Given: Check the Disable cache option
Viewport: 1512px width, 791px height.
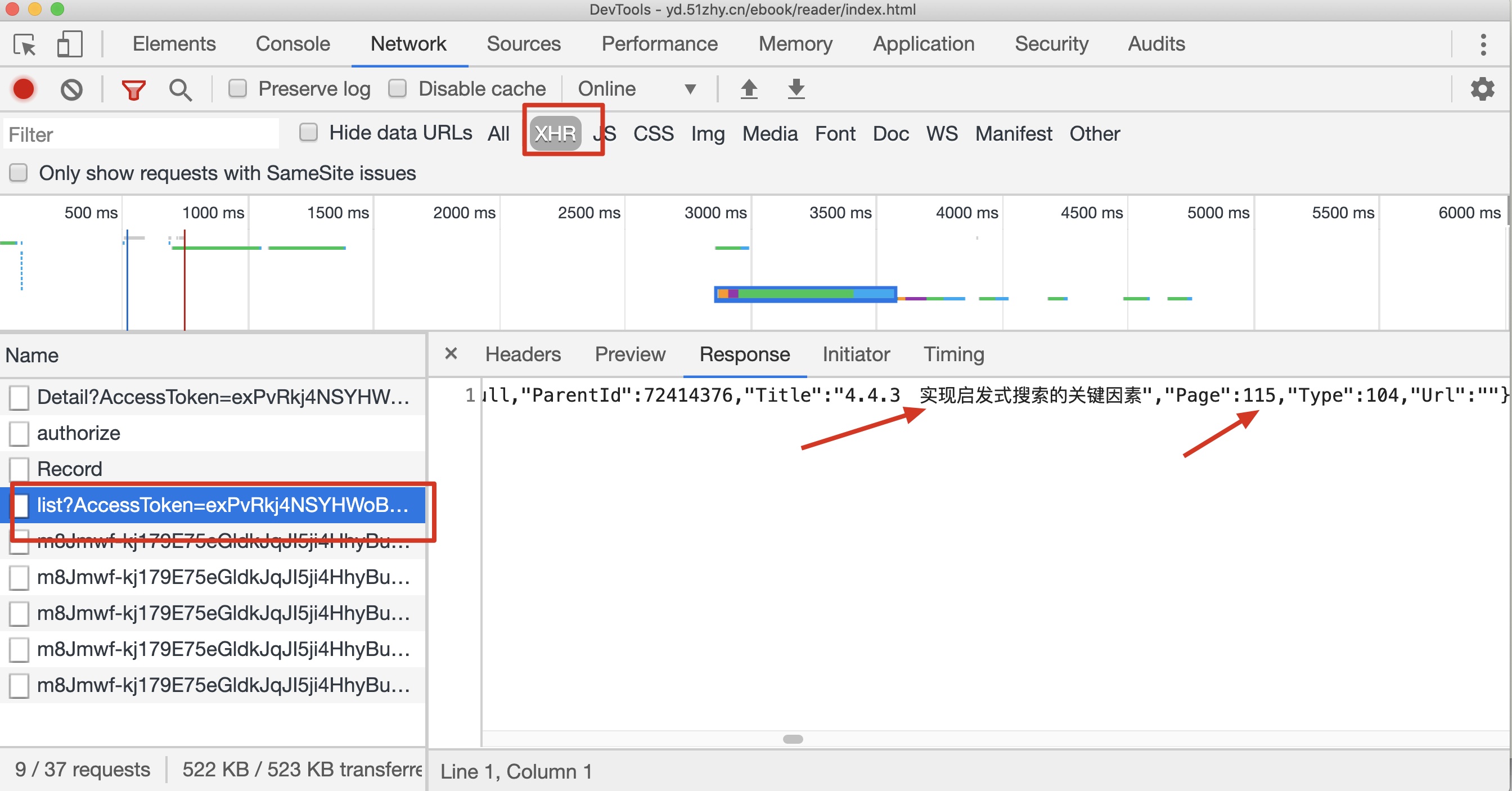Looking at the screenshot, I should click(397, 89).
